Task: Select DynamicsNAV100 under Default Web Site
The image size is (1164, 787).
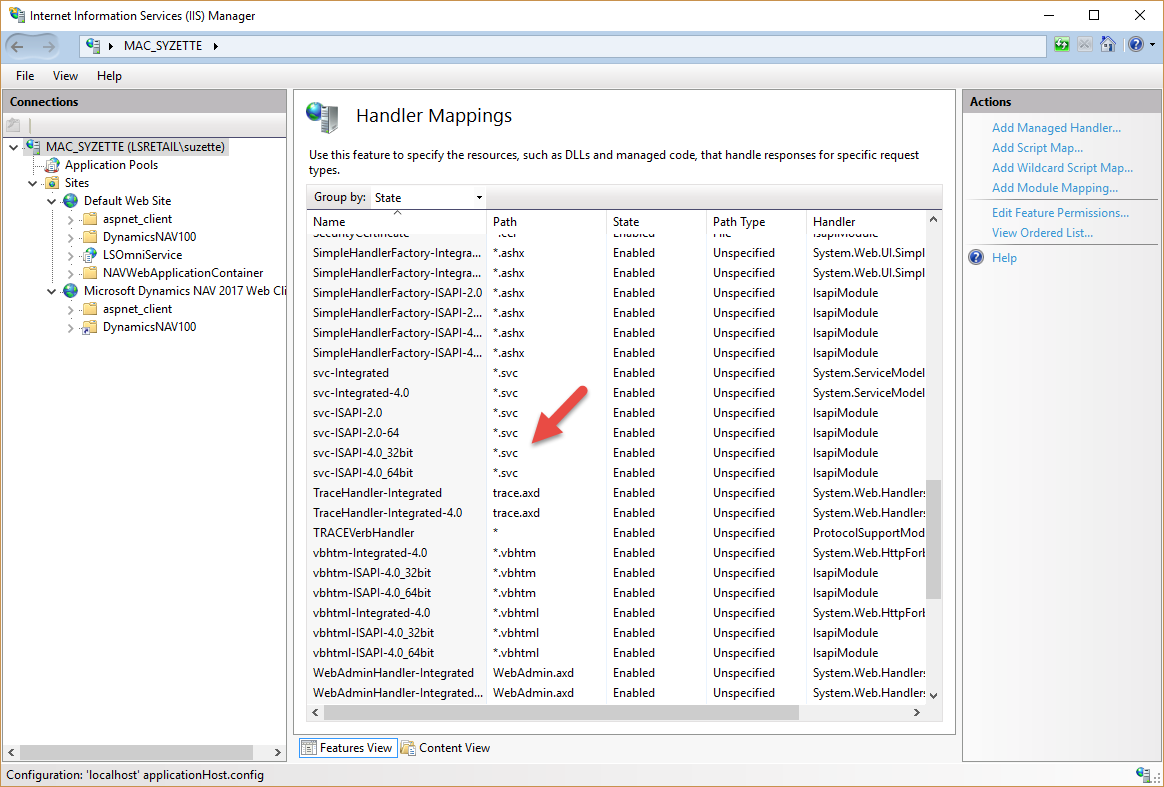Action: point(149,237)
